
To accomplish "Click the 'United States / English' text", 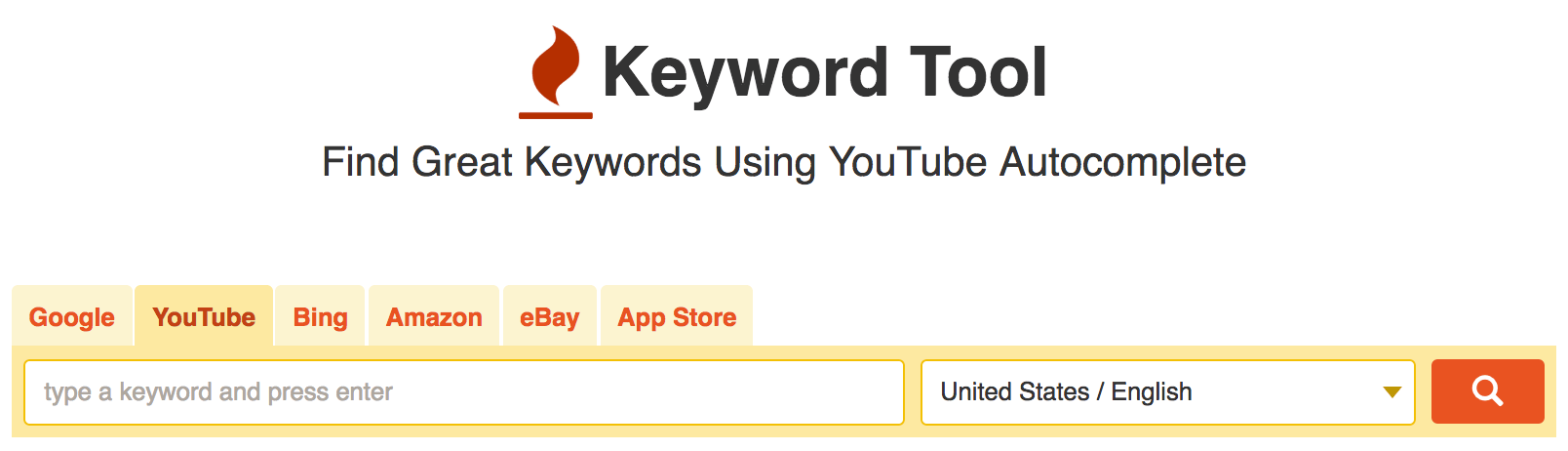I will (1066, 391).
